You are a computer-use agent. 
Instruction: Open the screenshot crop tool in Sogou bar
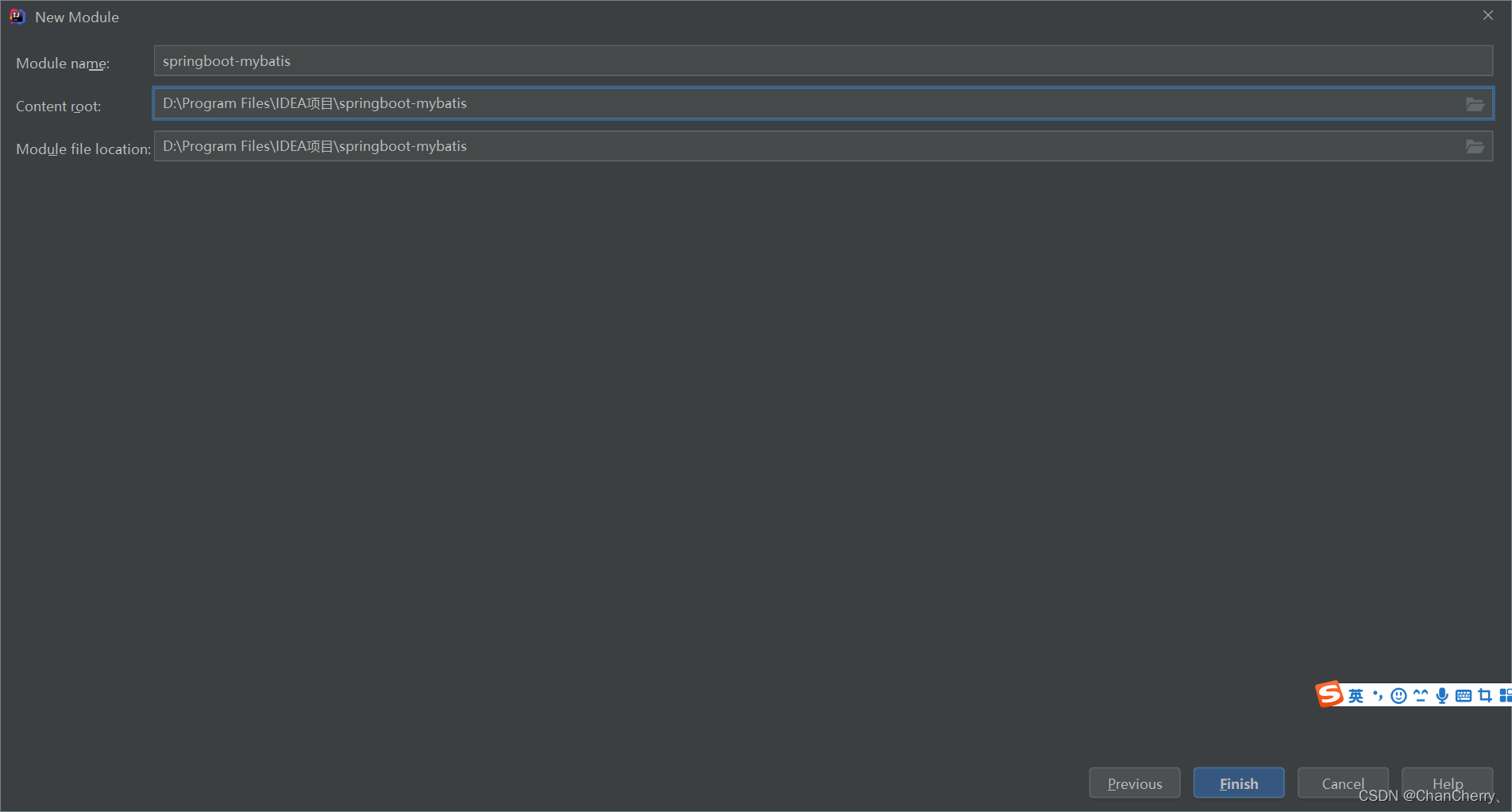pyautogui.click(x=1485, y=696)
